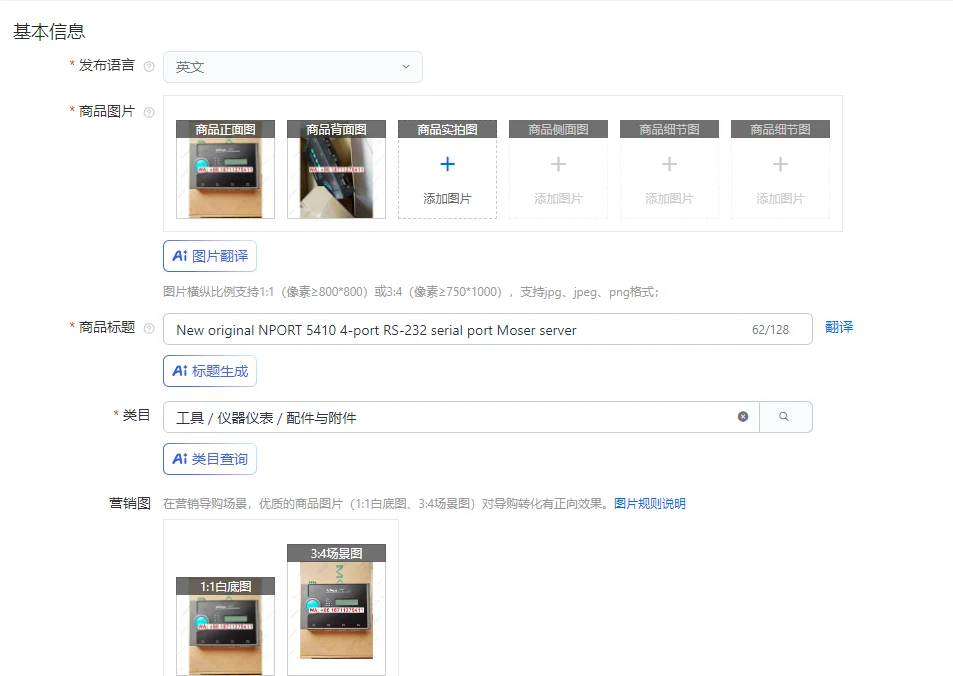This screenshot has width=953, height=676.
Task: Click the 62/128 character counter
Action: coord(770,330)
